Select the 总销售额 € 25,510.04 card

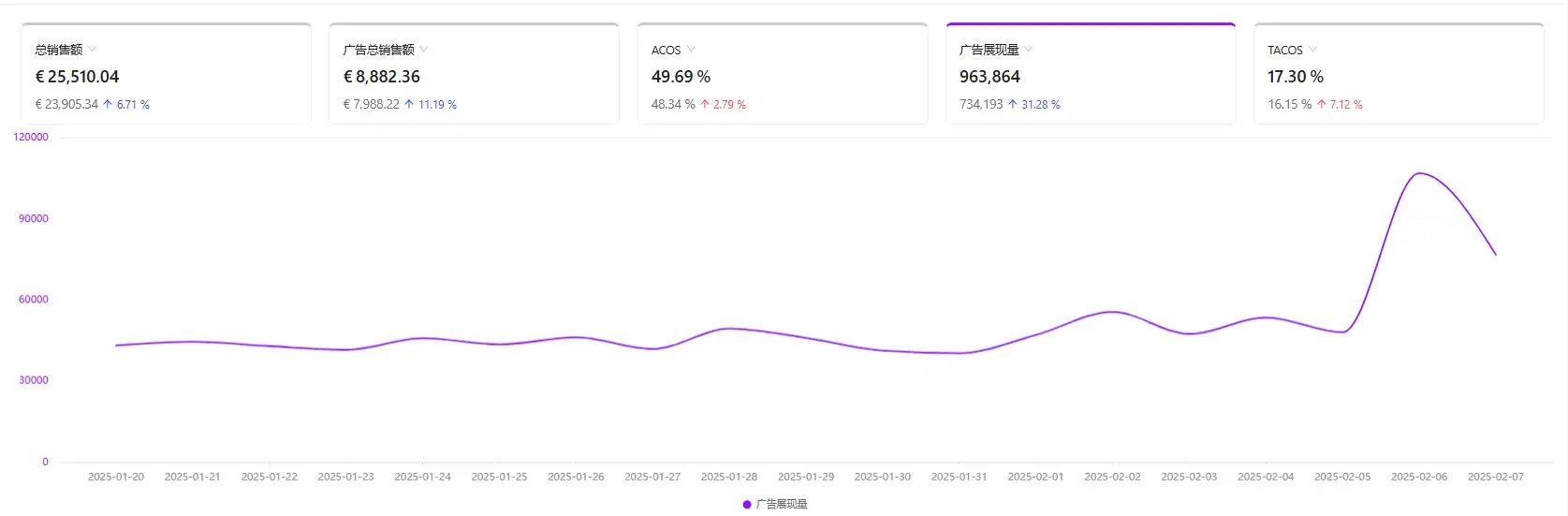click(x=166, y=74)
